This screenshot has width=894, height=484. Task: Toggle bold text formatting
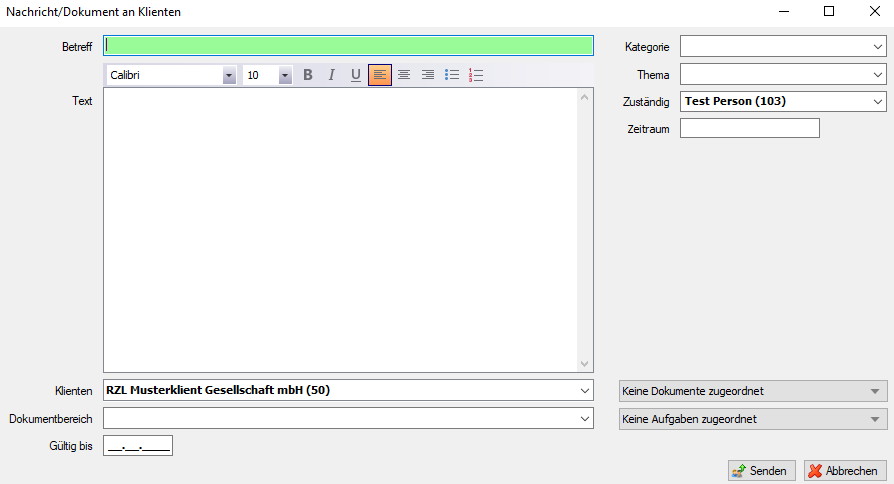[x=308, y=75]
